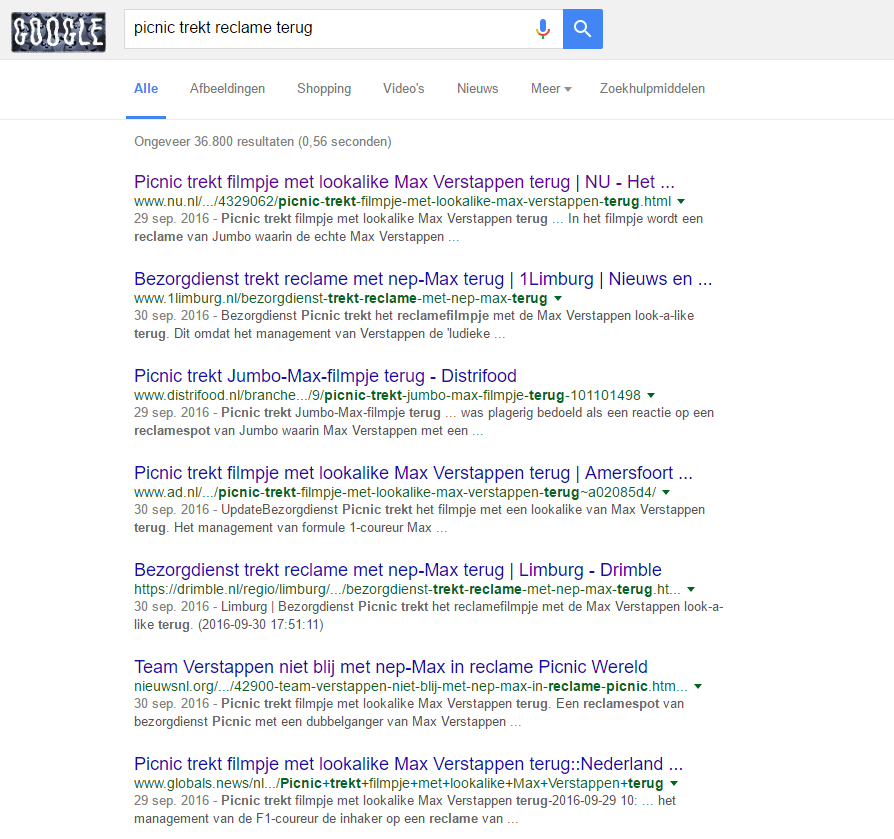Click the www.1limburg.nl green URL text
894x839 pixels.
(340, 298)
